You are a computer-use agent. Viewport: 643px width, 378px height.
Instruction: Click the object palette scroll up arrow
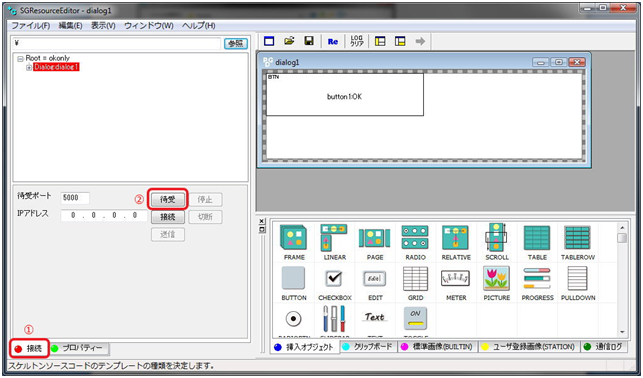click(x=622, y=228)
